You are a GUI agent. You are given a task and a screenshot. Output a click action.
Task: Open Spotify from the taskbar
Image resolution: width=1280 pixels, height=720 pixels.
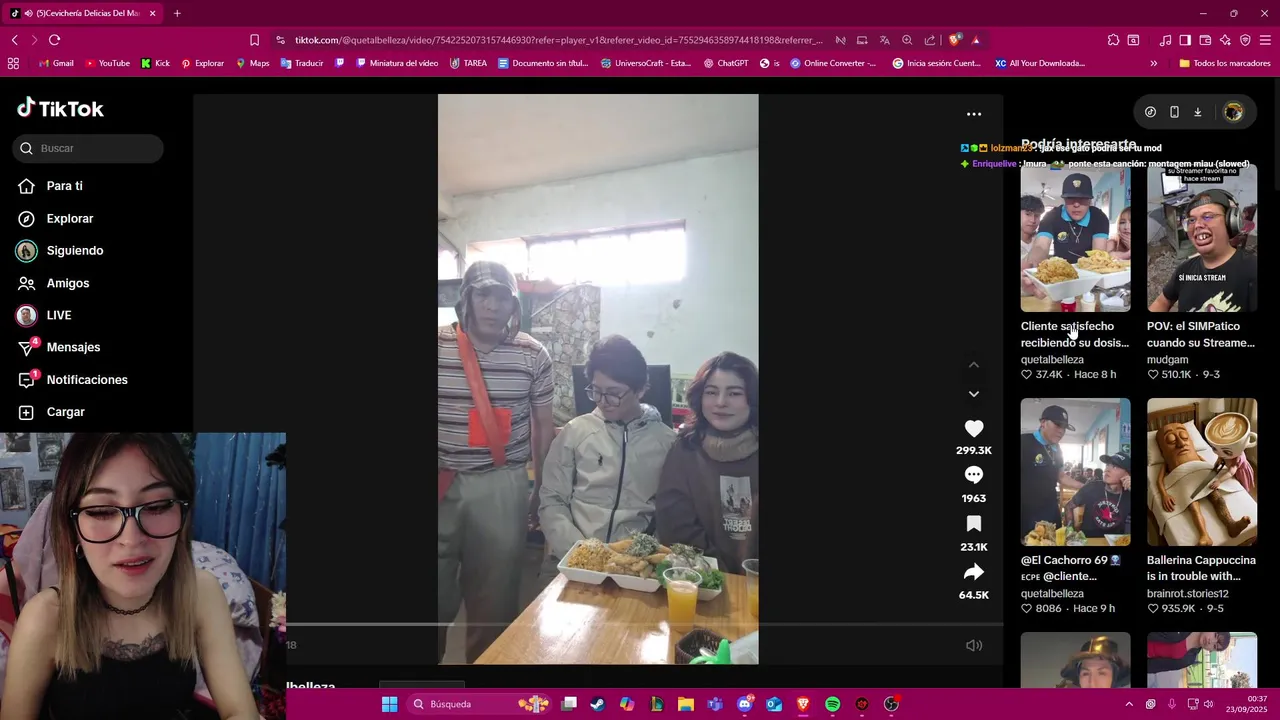[x=832, y=704]
